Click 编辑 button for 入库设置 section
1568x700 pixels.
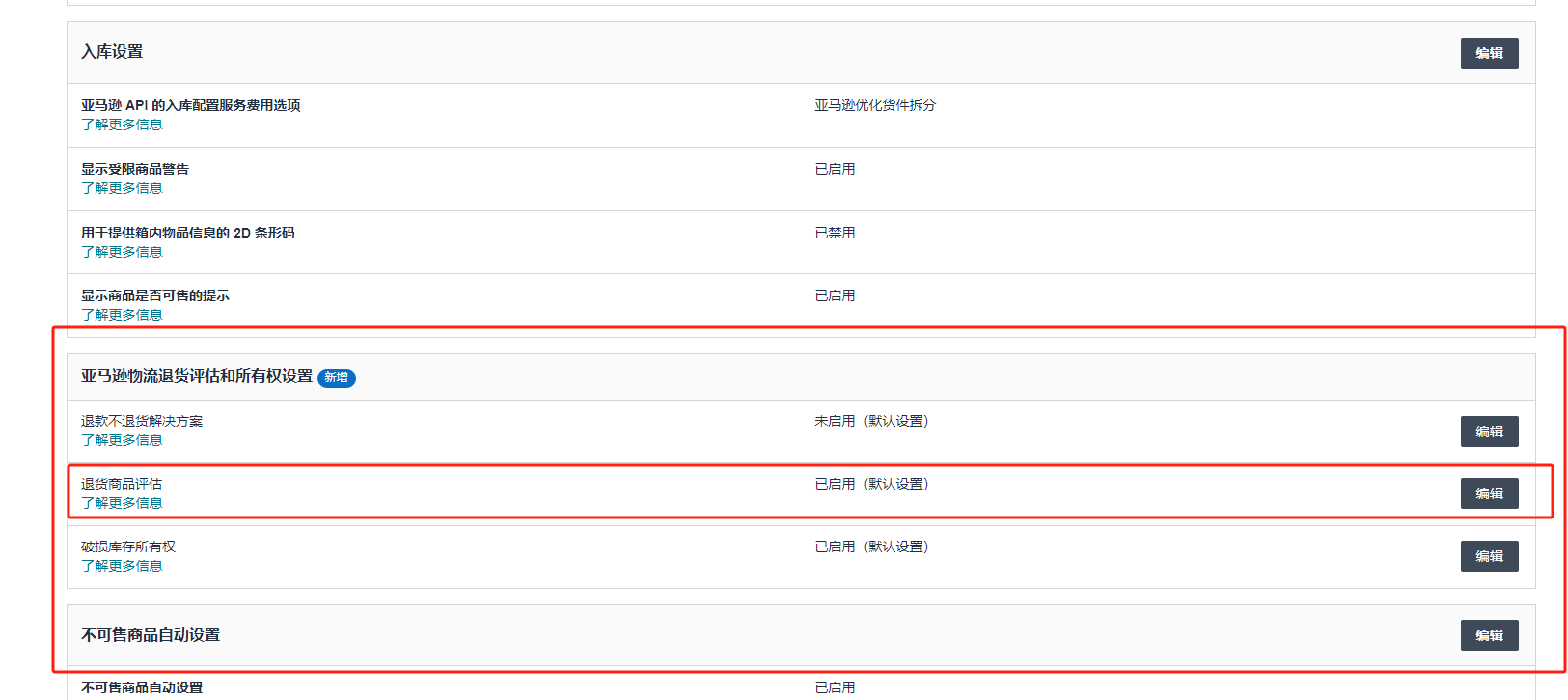(x=1489, y=53)
